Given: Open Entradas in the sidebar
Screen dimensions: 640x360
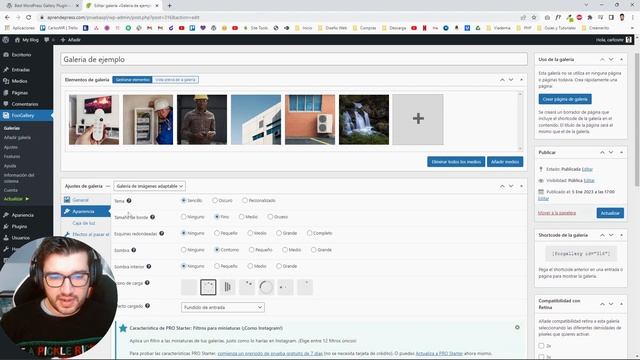Looking at the screenshot, I should (x=20, y=70).
